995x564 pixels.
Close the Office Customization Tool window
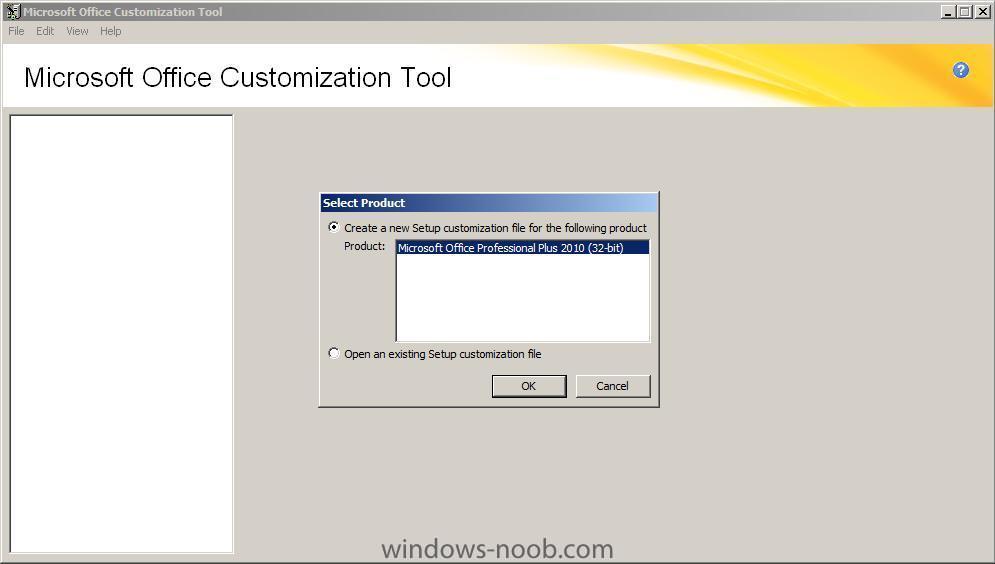[982, 11]
